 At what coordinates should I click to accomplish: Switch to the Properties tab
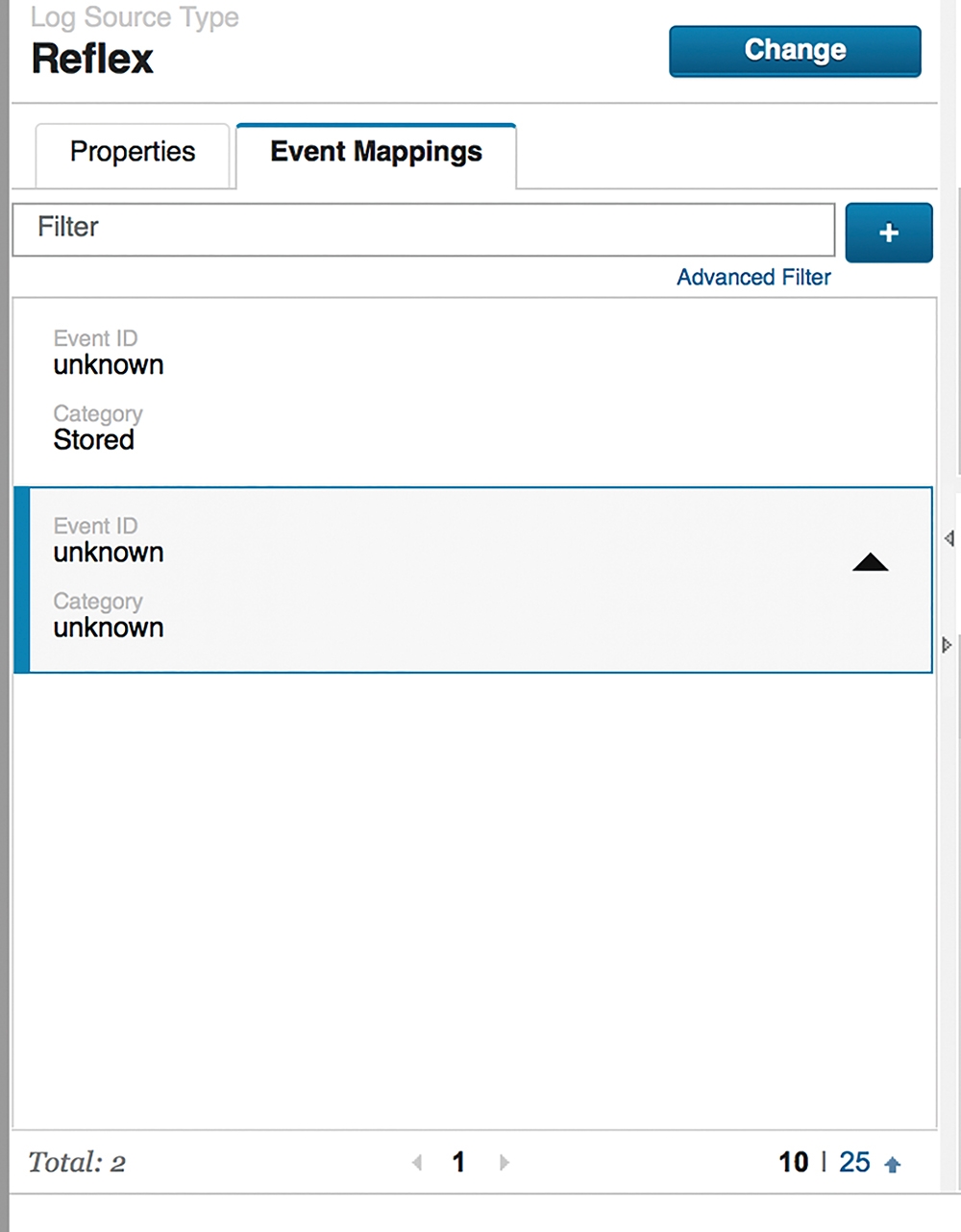pos(133,155)
